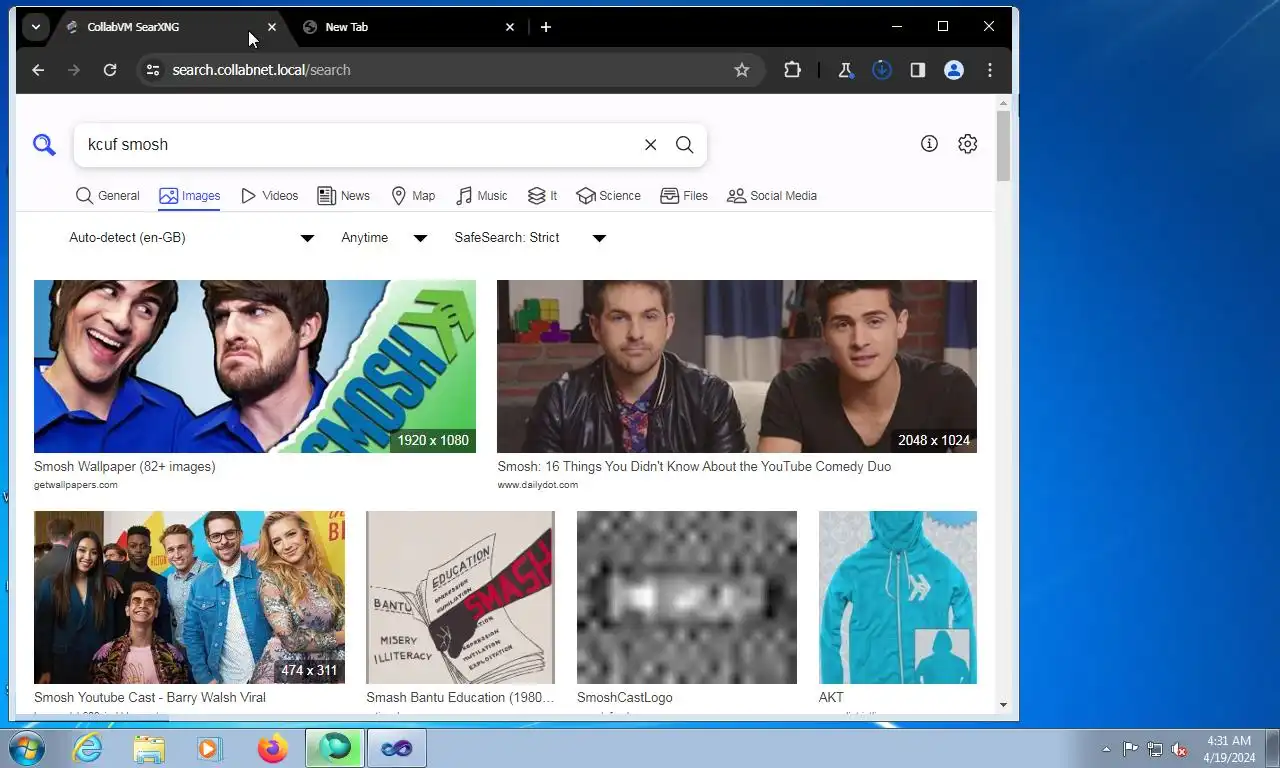
Task: Bookmark this page with star
Action: tap(742, 70)
